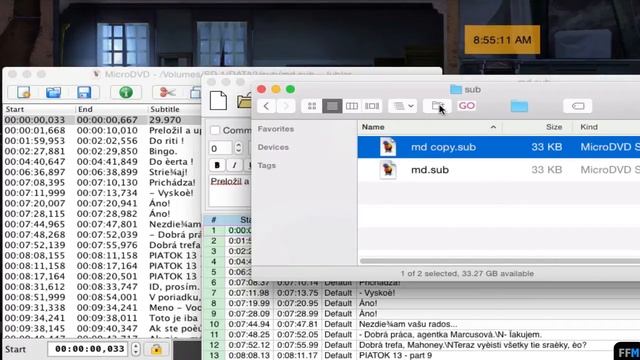Image resolution: width=640 pixels, height=360 pixels.
Task: Select the md copy.sub file
Action: (x=499, y=147)
